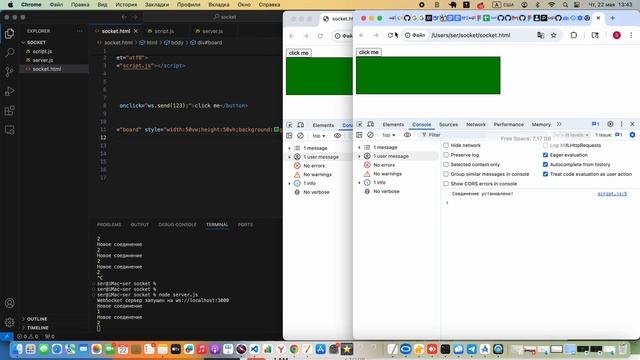
Task: Open VS Code Accounts menu icon
Action: tap(9, 303)
